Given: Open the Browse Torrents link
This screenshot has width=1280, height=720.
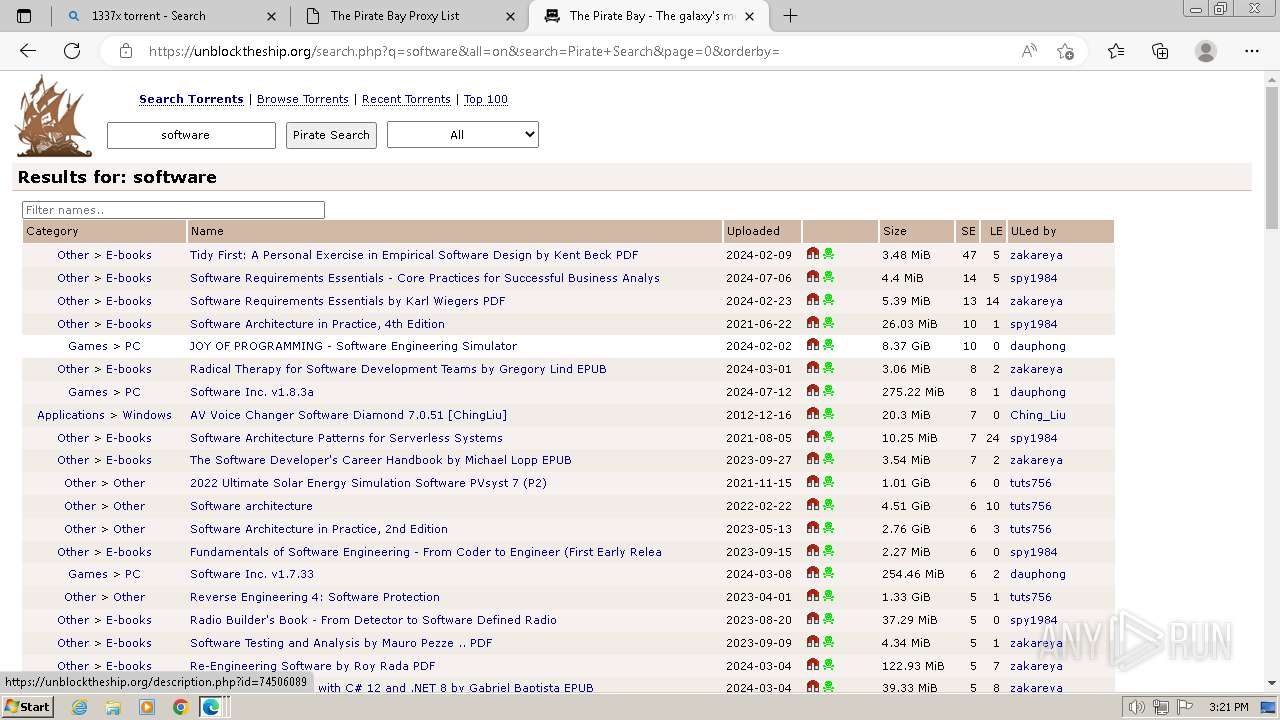Looking at the screenshot, I should click(303, 99).
